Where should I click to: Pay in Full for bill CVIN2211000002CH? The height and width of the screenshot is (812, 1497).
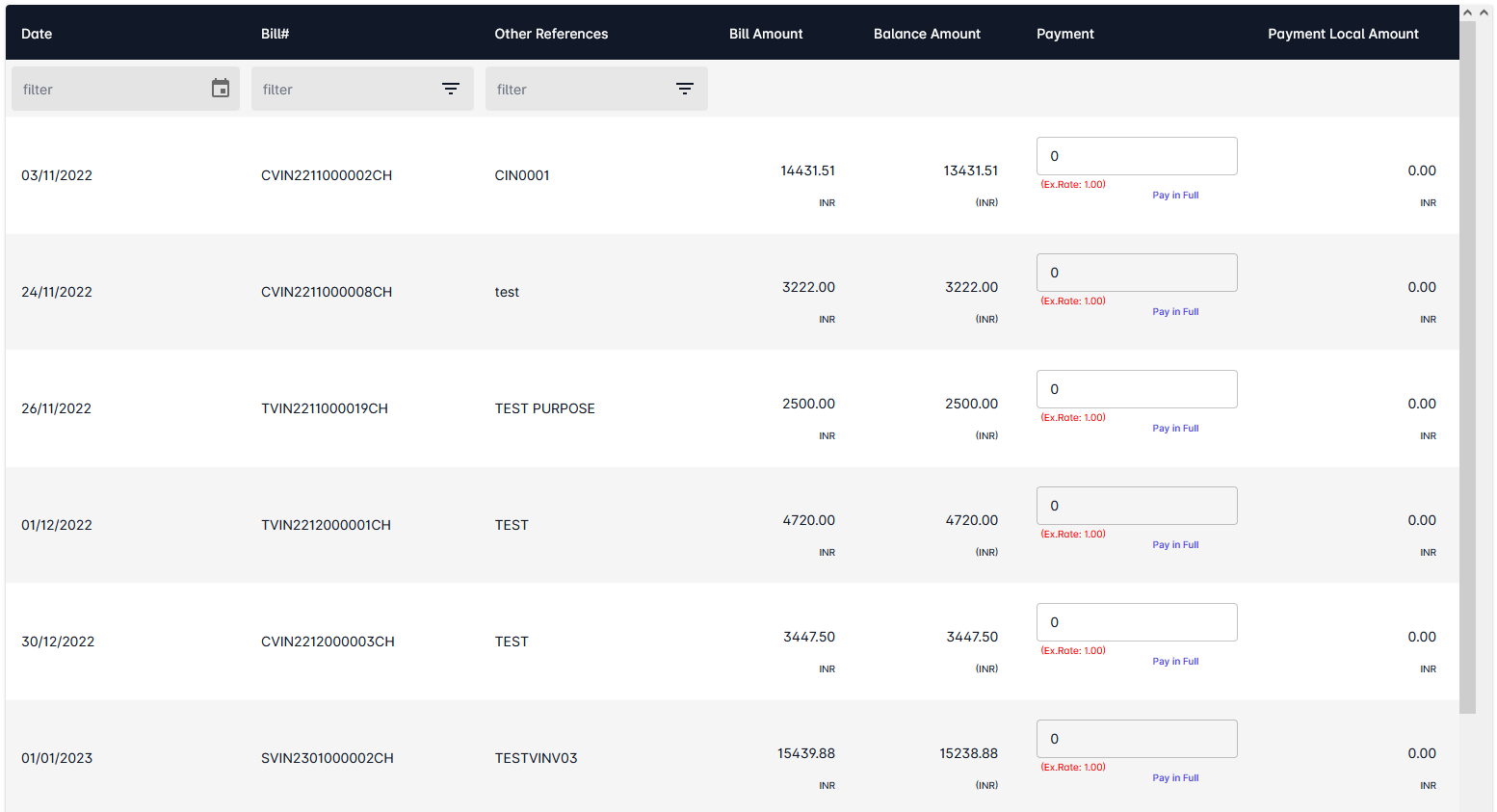click(1175, 196)
